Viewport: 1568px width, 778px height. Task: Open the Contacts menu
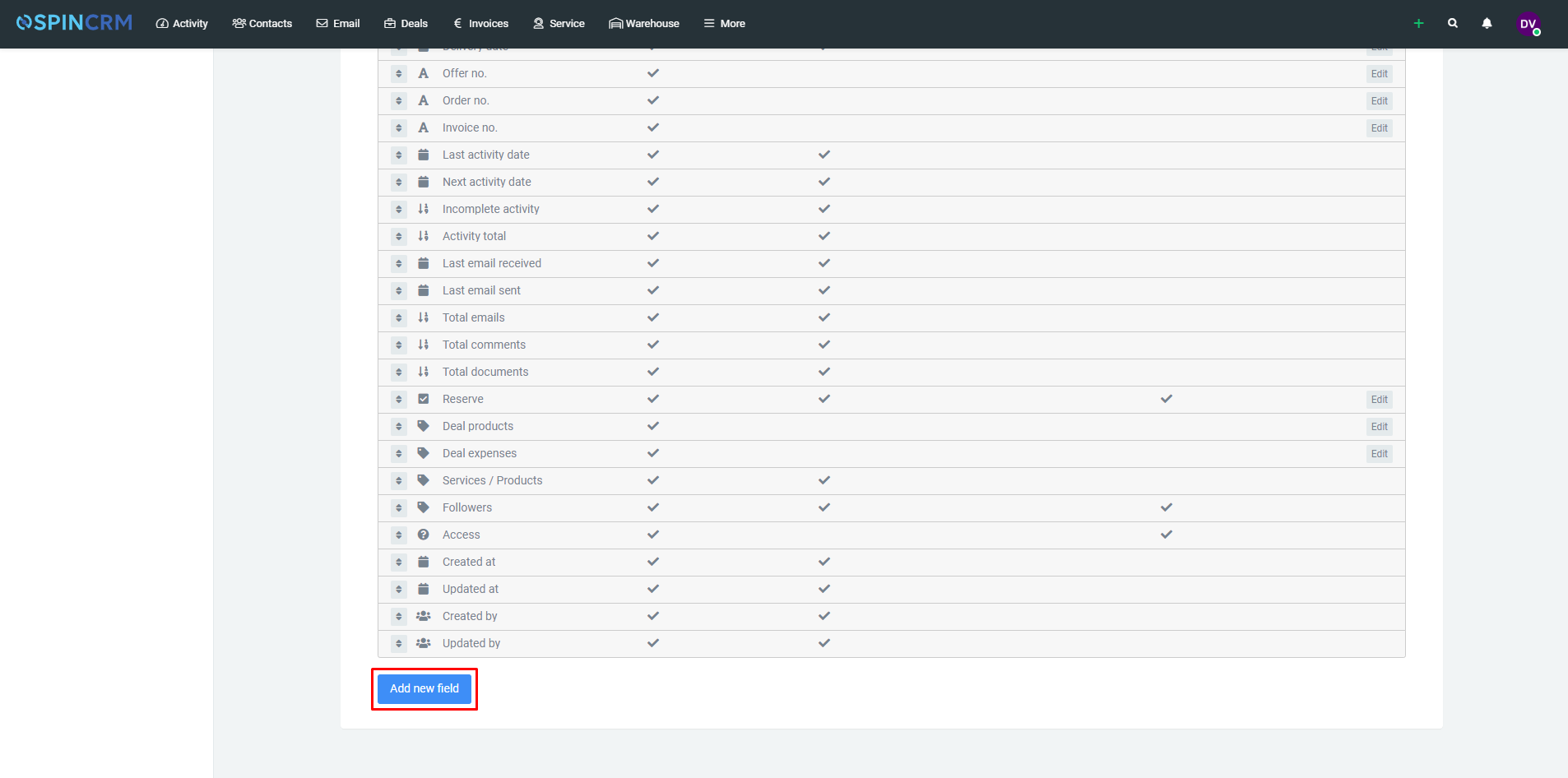[262, 24]
